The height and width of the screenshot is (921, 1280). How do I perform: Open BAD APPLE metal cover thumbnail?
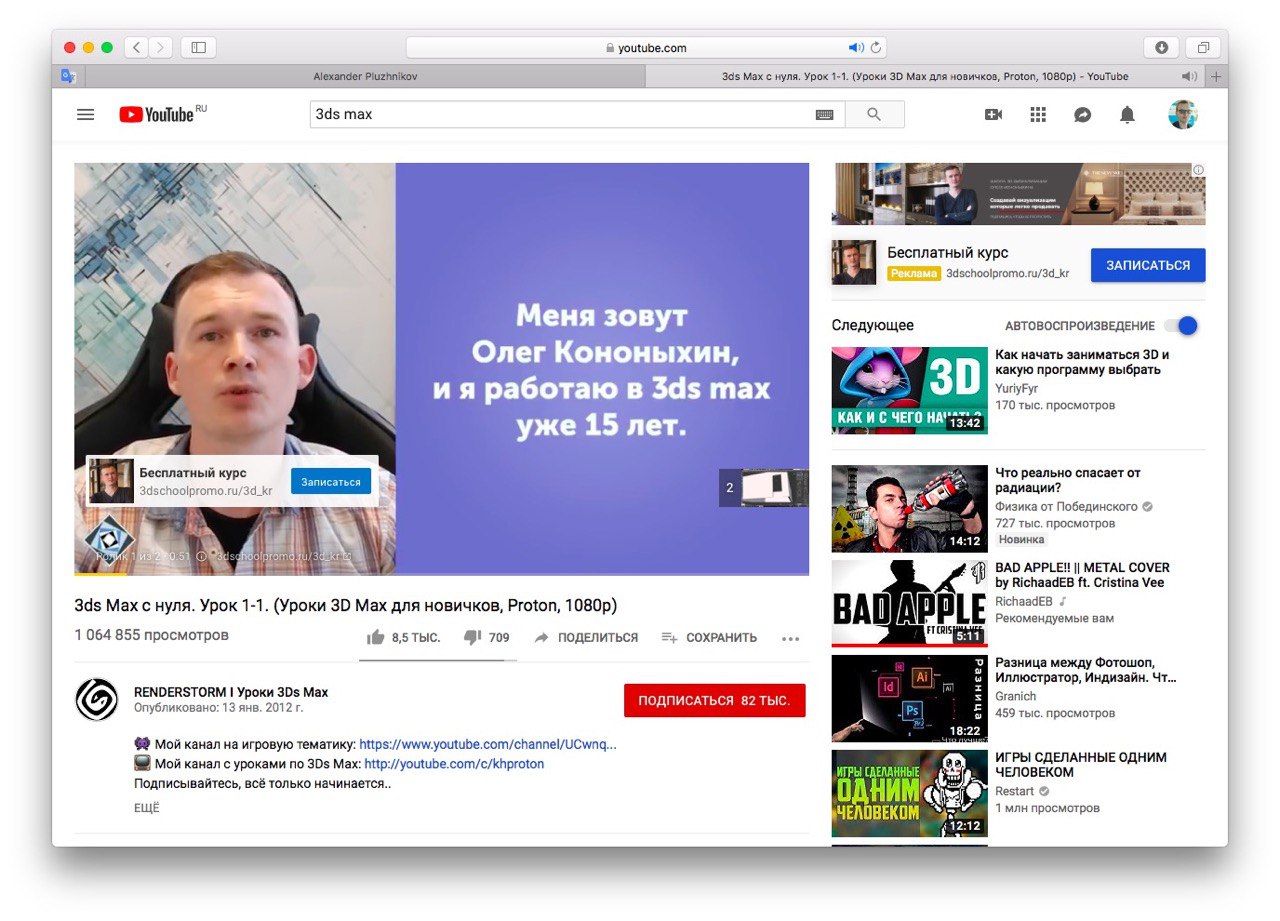909,603
